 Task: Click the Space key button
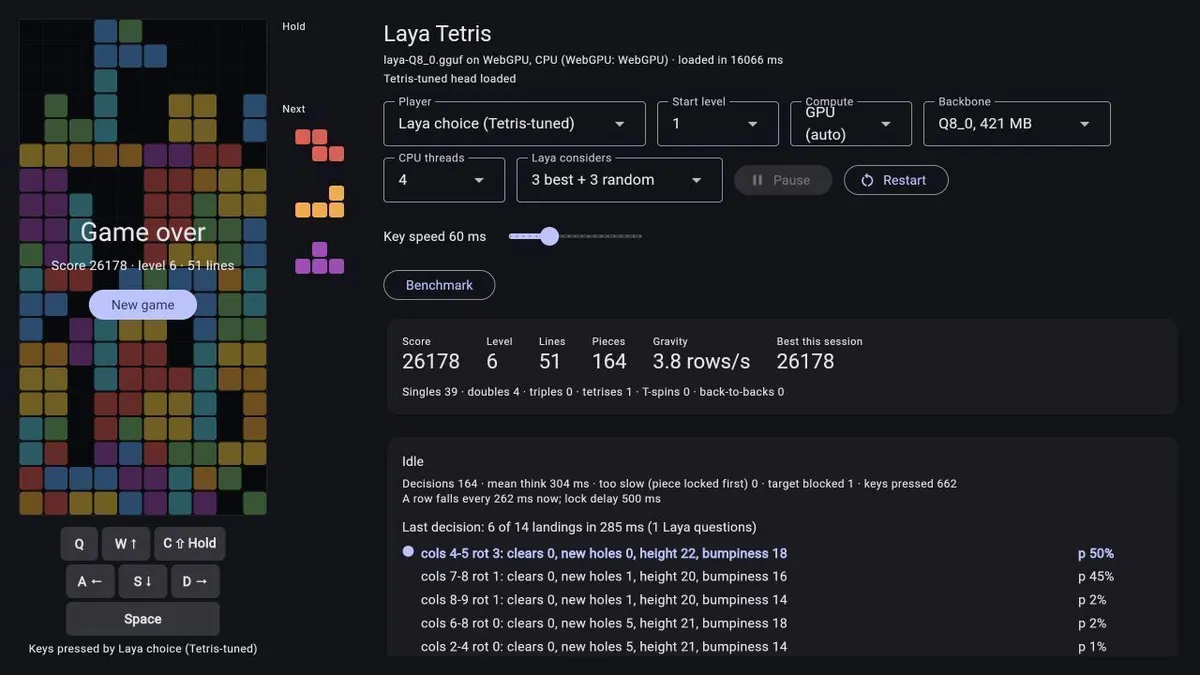pos(143,619)
